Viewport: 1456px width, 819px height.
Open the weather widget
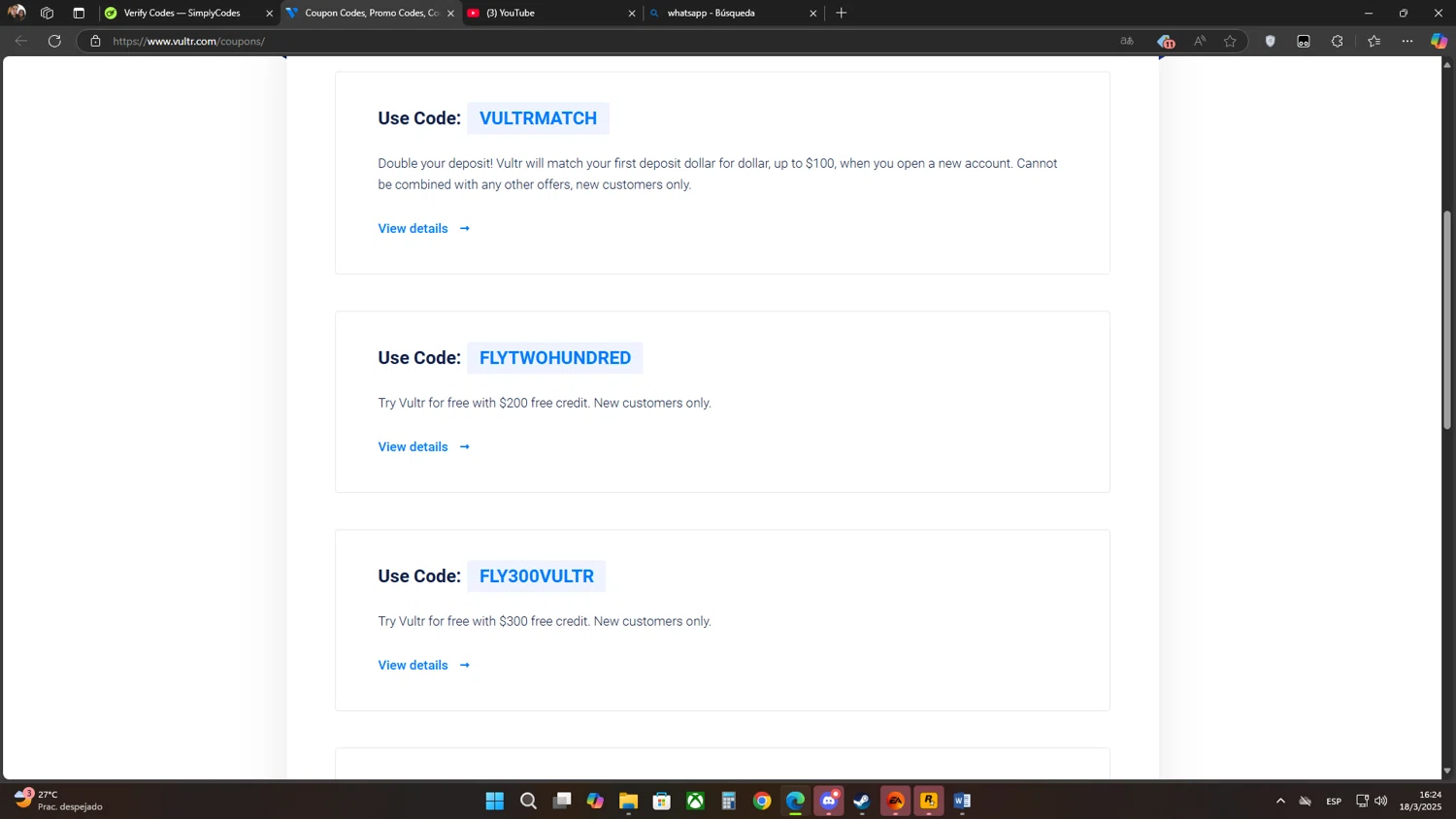pos(58,801)
